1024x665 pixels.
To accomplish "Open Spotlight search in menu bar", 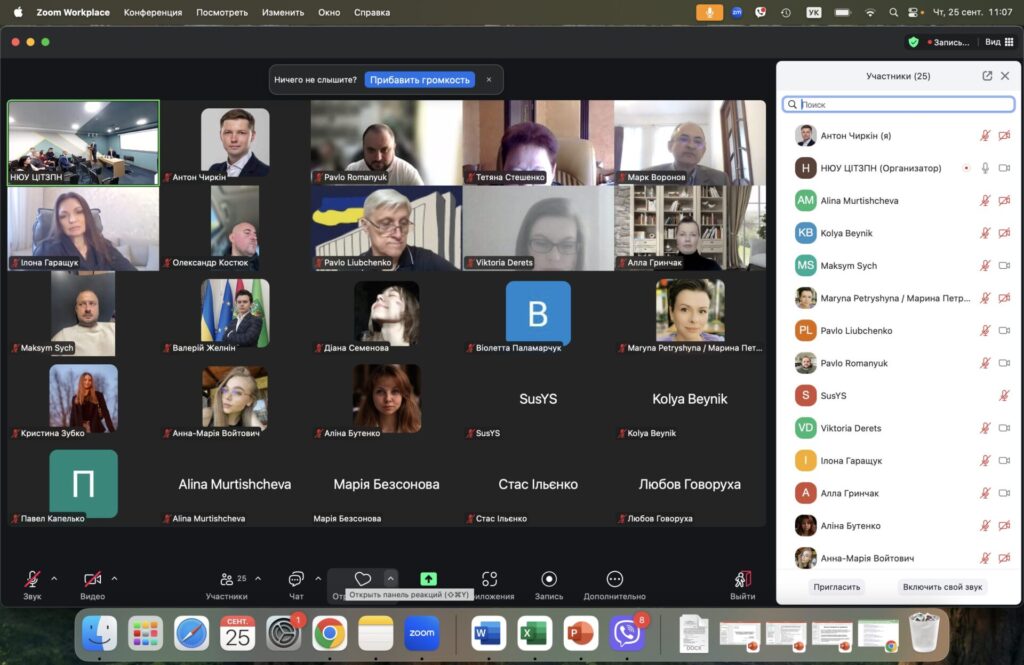I will point(893,12).
